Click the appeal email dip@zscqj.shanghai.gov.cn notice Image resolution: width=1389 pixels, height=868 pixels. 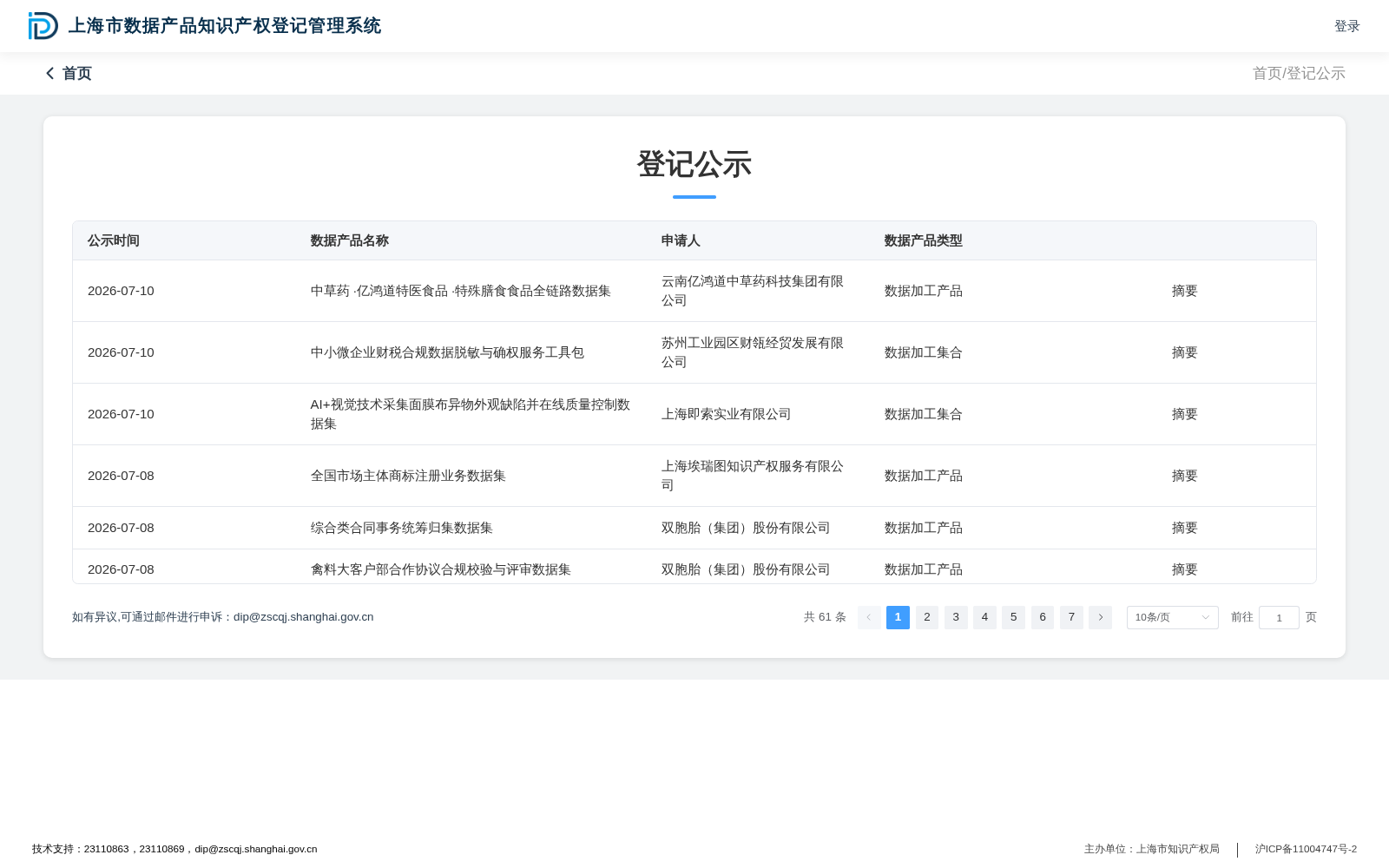tap(223, 617)
